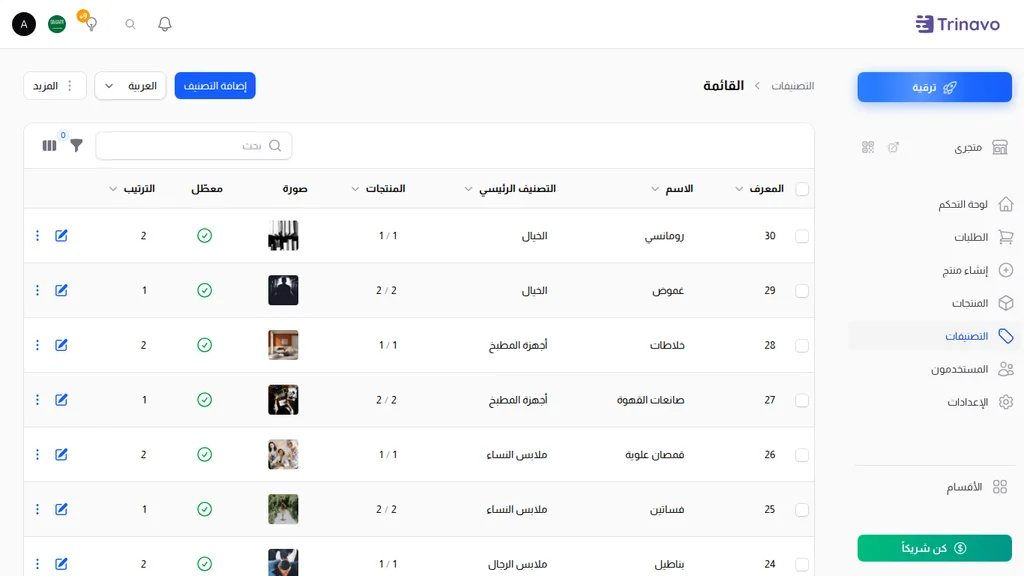
Task: Show store QR code icon
Action: (867, 147)
